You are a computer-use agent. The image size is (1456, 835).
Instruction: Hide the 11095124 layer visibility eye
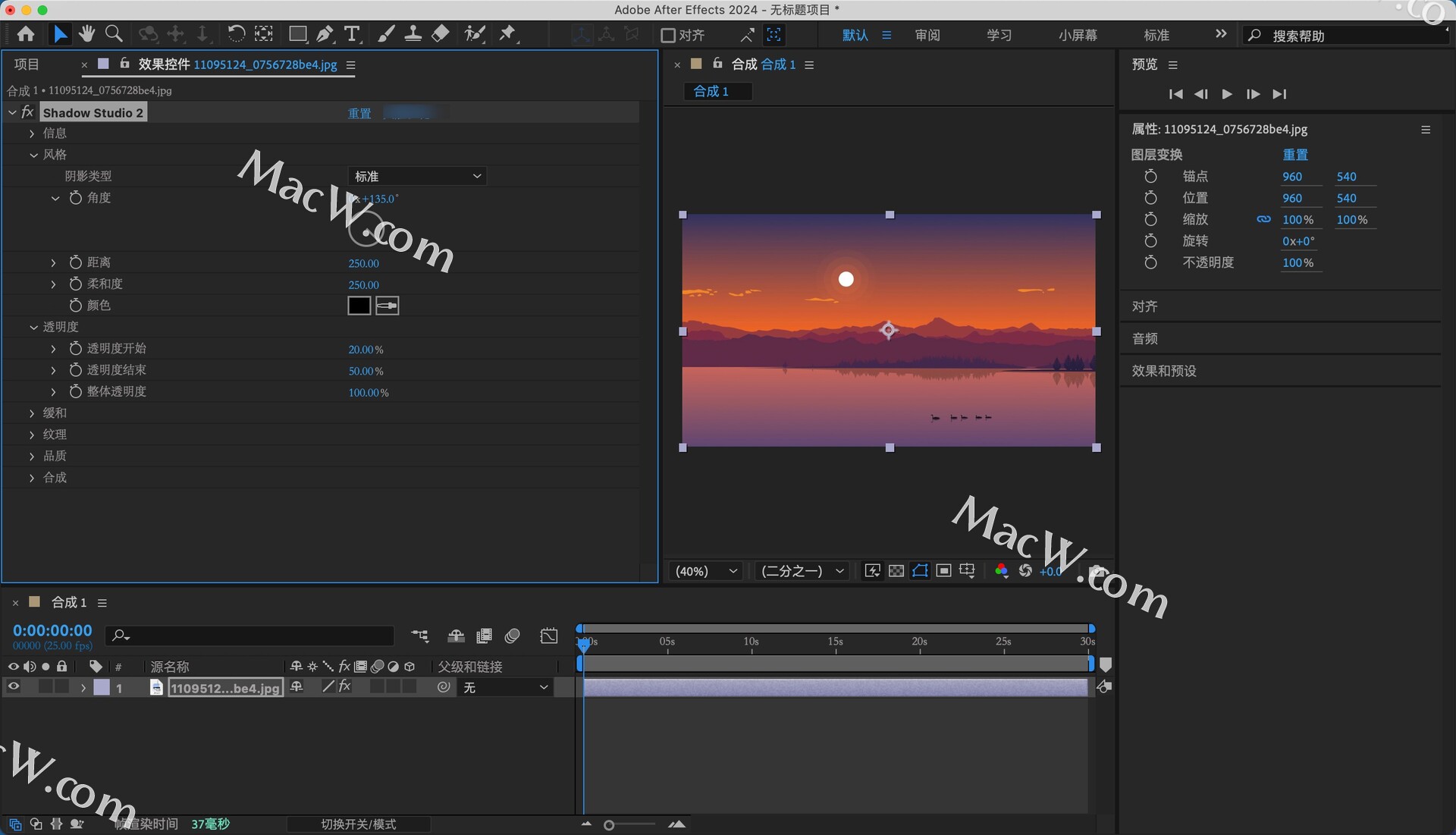[12, 686]
